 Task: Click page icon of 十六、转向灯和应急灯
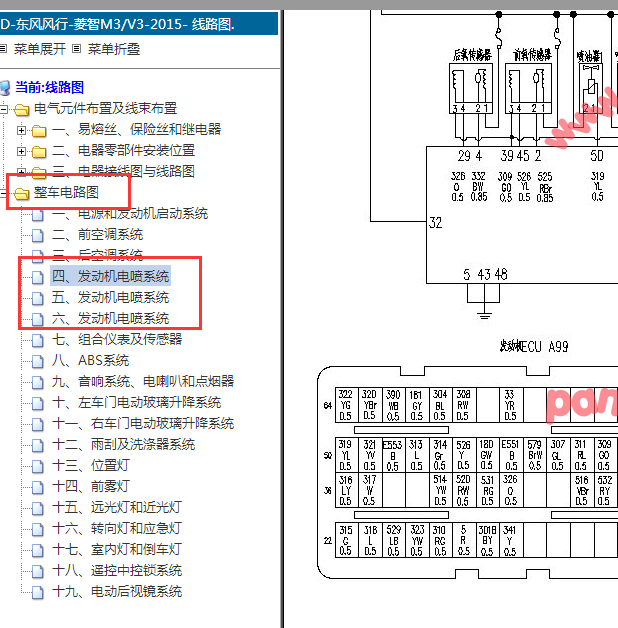38,529
